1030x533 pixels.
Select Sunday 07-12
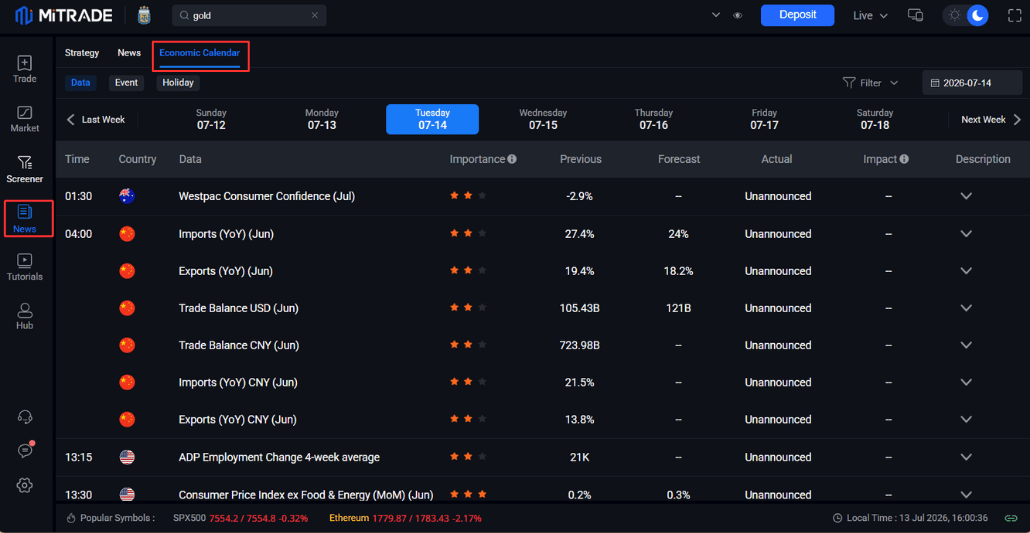click(x=211, y=119)
